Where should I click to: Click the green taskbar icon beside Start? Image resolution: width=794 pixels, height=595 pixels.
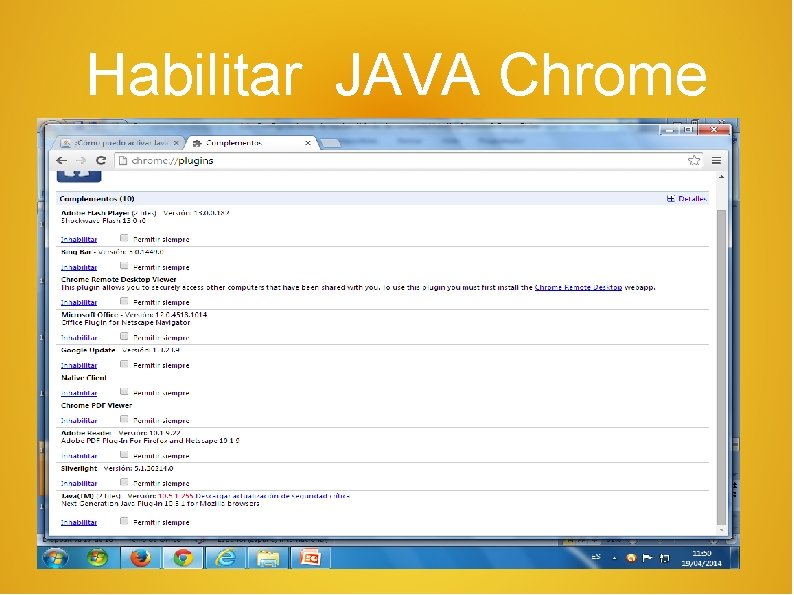click(x=98, y=558)
